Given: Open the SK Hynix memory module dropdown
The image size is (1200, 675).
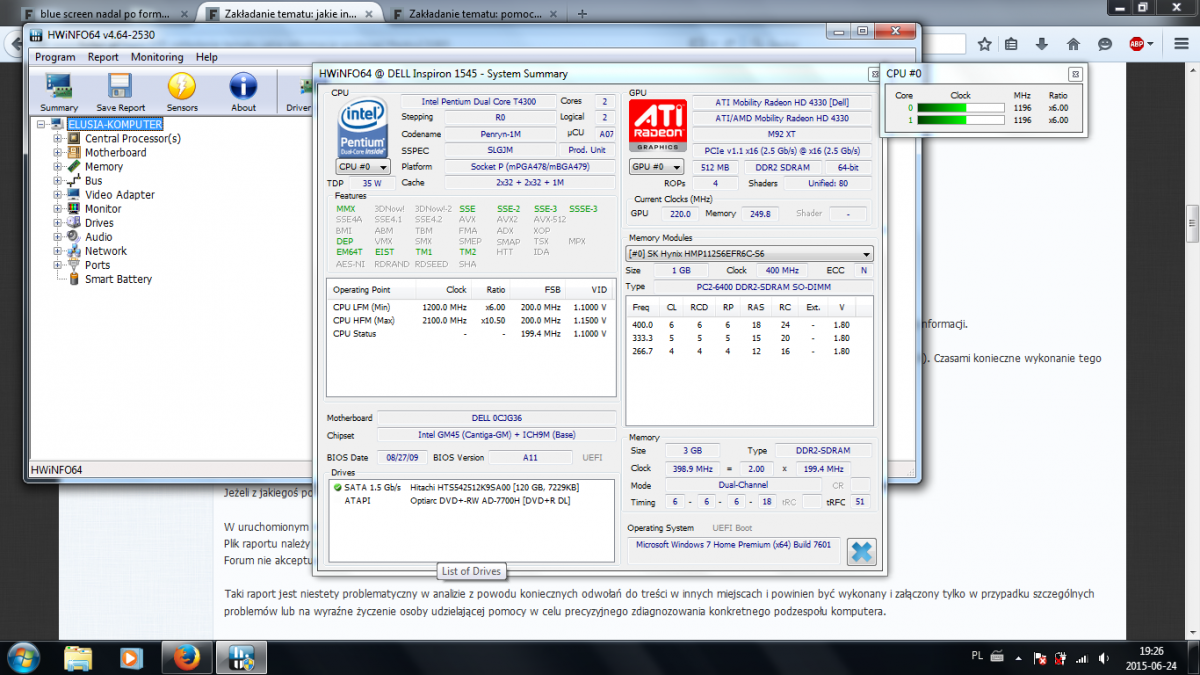Looking at the screenshot, I should tap(749, 254).
